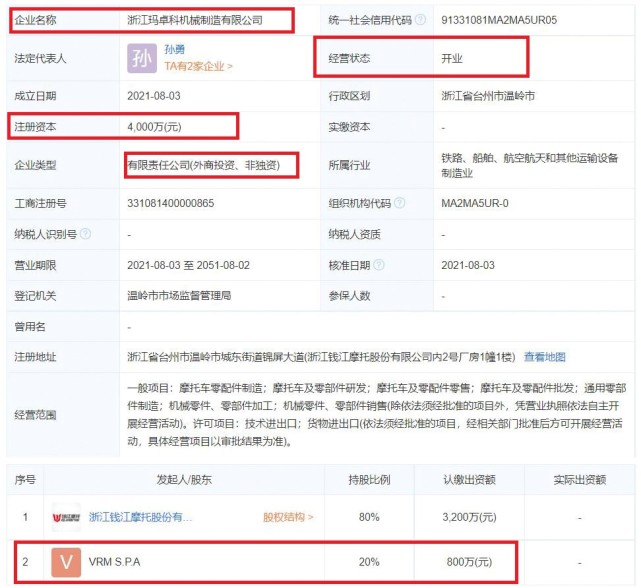The width and height of the screenshot is (641, 588).
Task: Select enterprise type 有限责任公司(外商投资、非独资)
Action: (204, 165)
